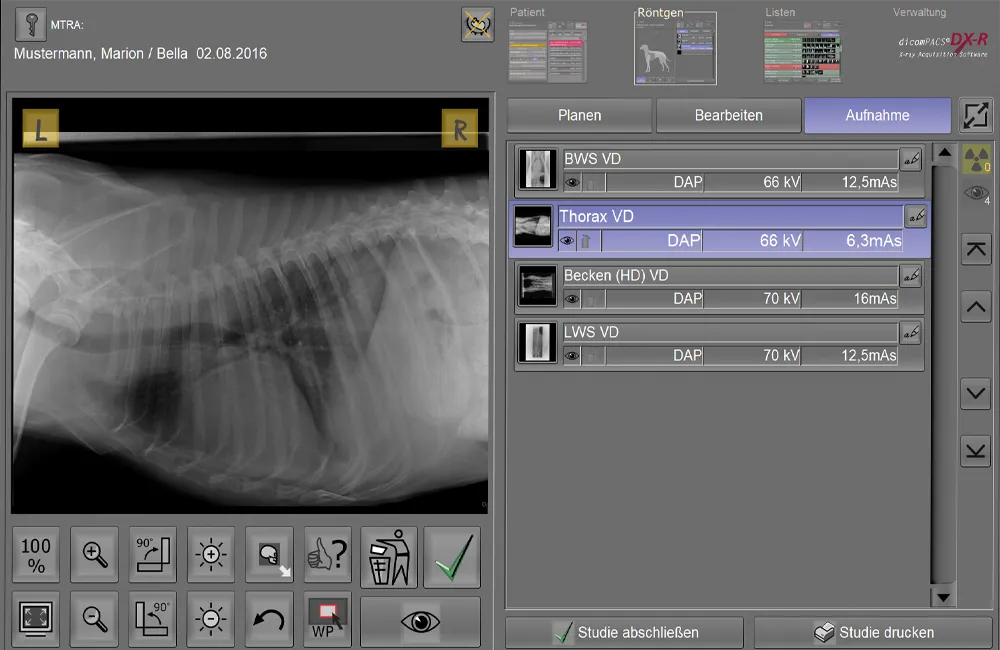Viewport: 1000px width, 650px height.
Task: Toggle eye visibility for LWS VD
Action: pos(572,355)
